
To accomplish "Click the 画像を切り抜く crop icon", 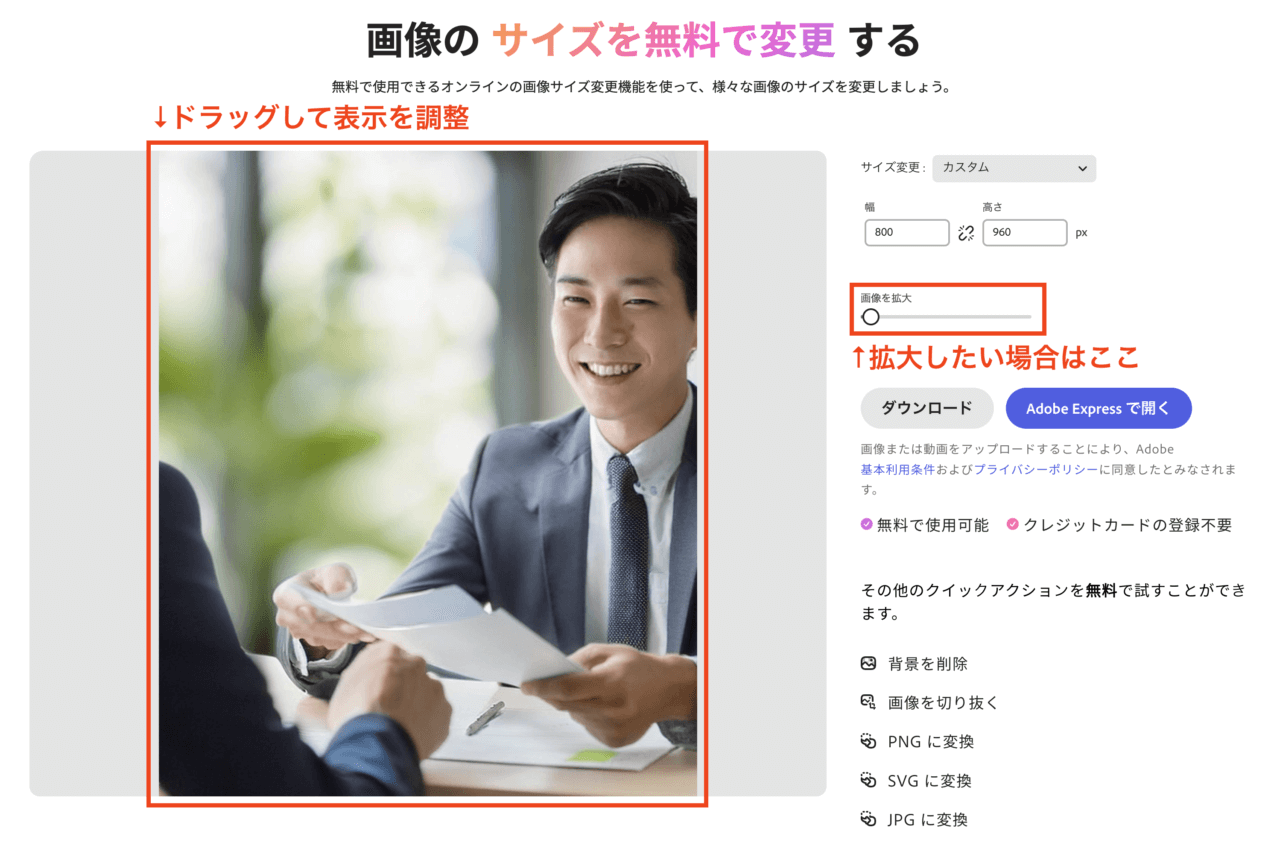I will 868,702.
